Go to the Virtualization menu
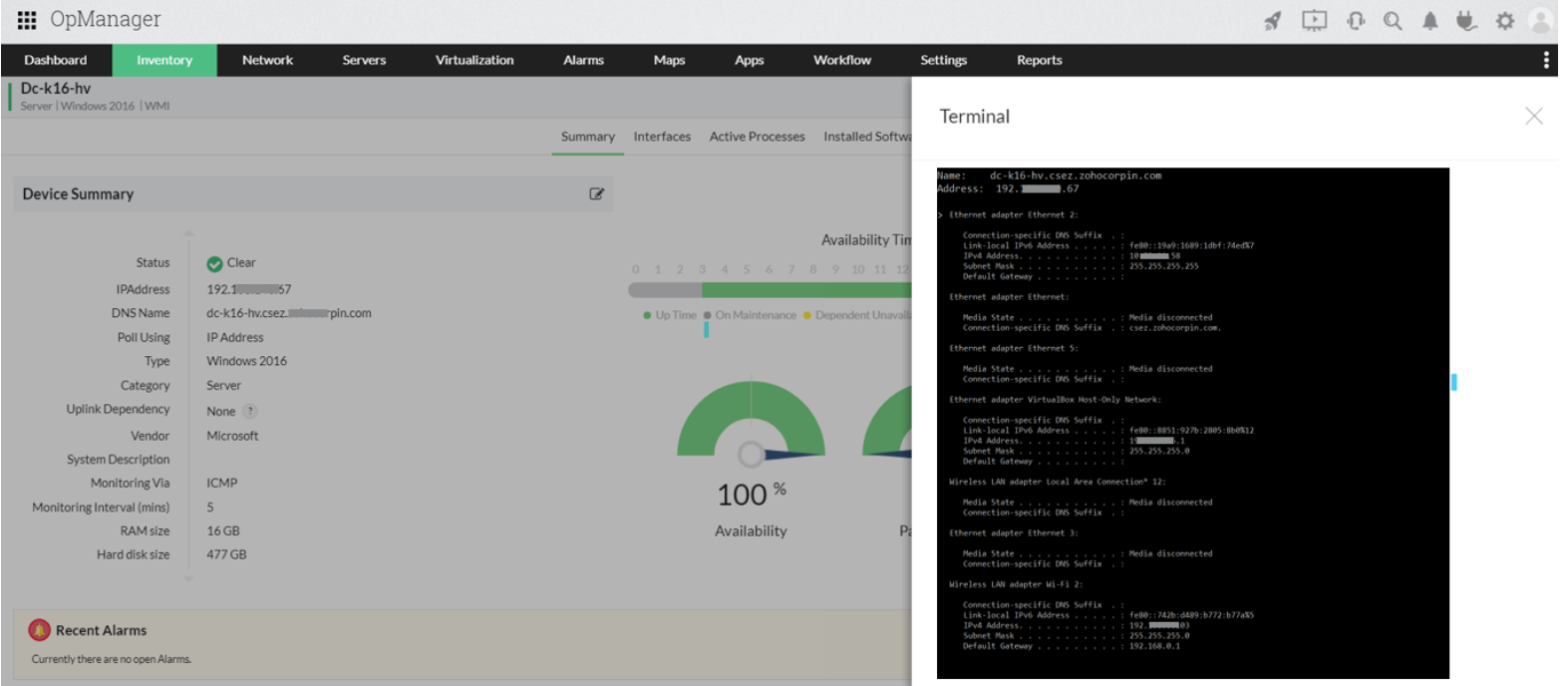Screen dimensions: 1568x686 pyautogui.click(x=474, y=60)
